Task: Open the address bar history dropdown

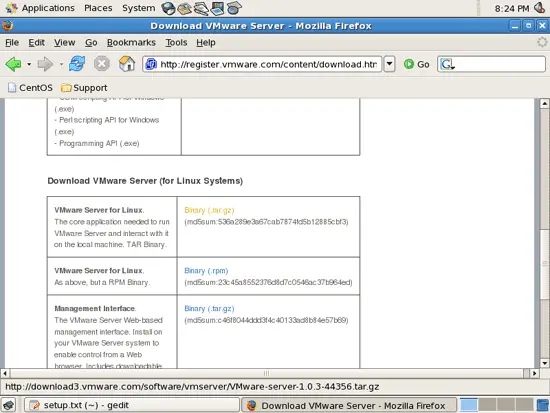Action: [x=389, y=64]
